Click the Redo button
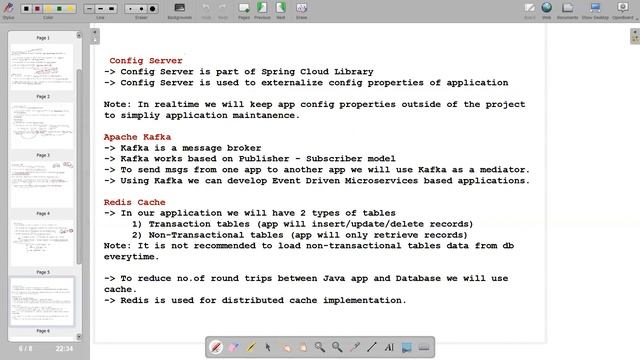 (x=223, y=11)
